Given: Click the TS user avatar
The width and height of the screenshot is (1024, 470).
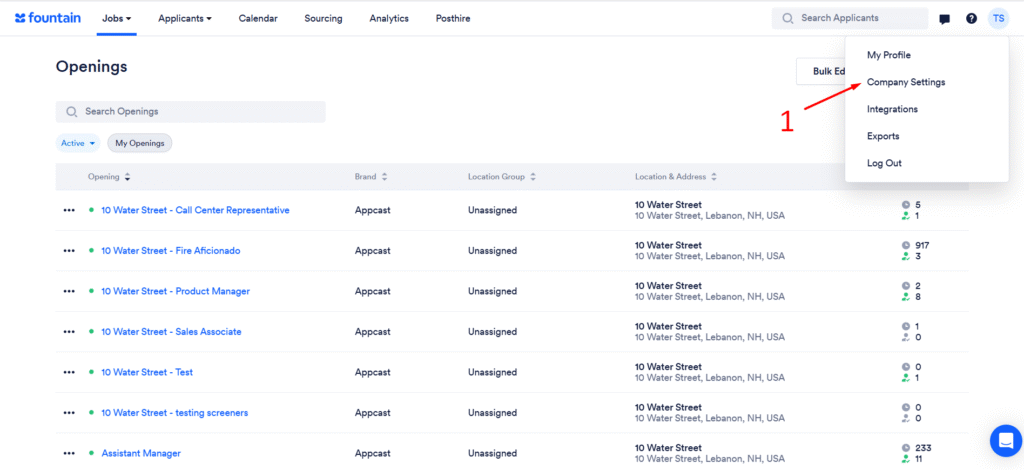Looking at the screenshot, I should click(x=998, y=18).
